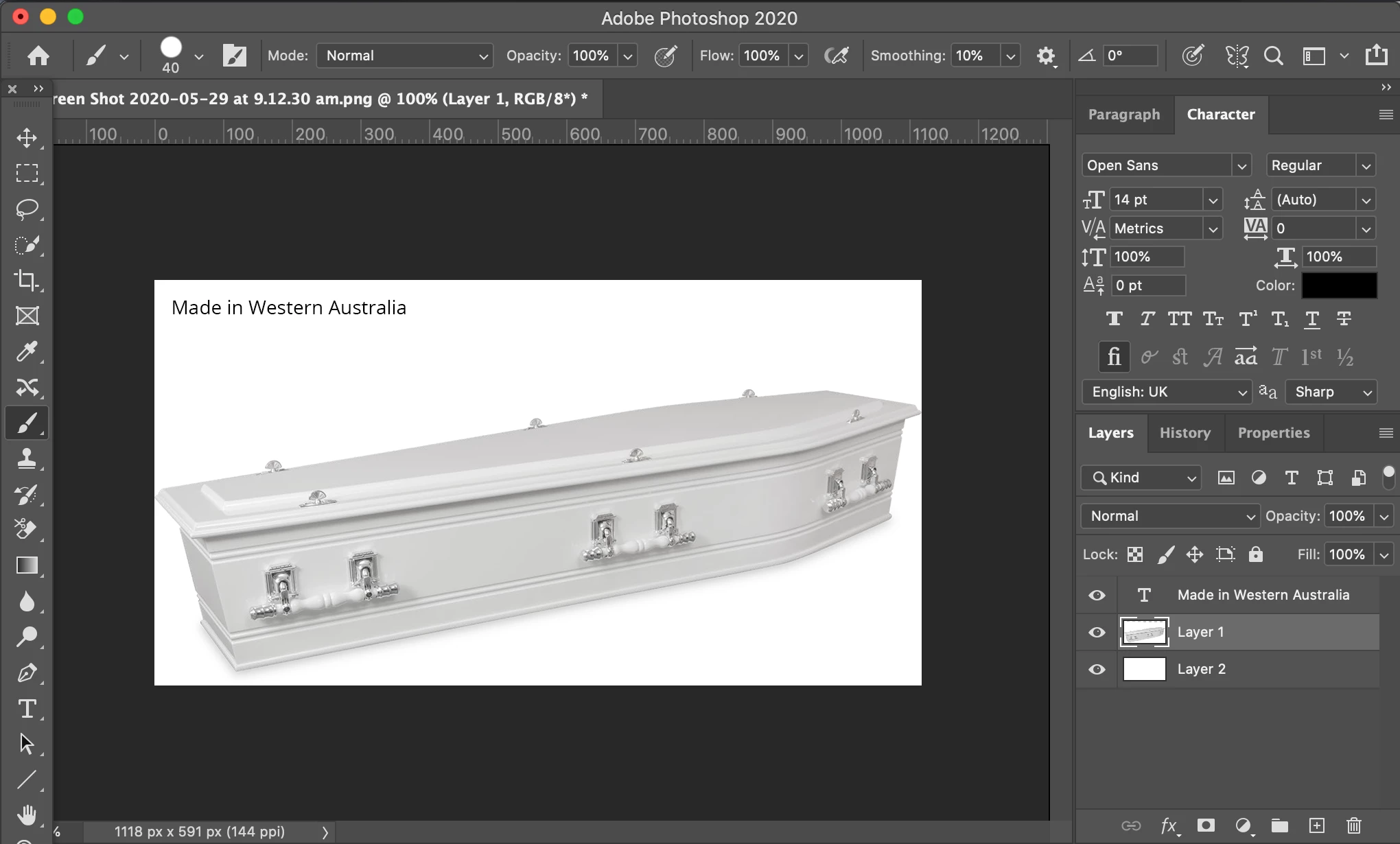The width and height of the screenshot is (1400, 844).
Task: Select the Lasso tool
Action: coord(27,209)
